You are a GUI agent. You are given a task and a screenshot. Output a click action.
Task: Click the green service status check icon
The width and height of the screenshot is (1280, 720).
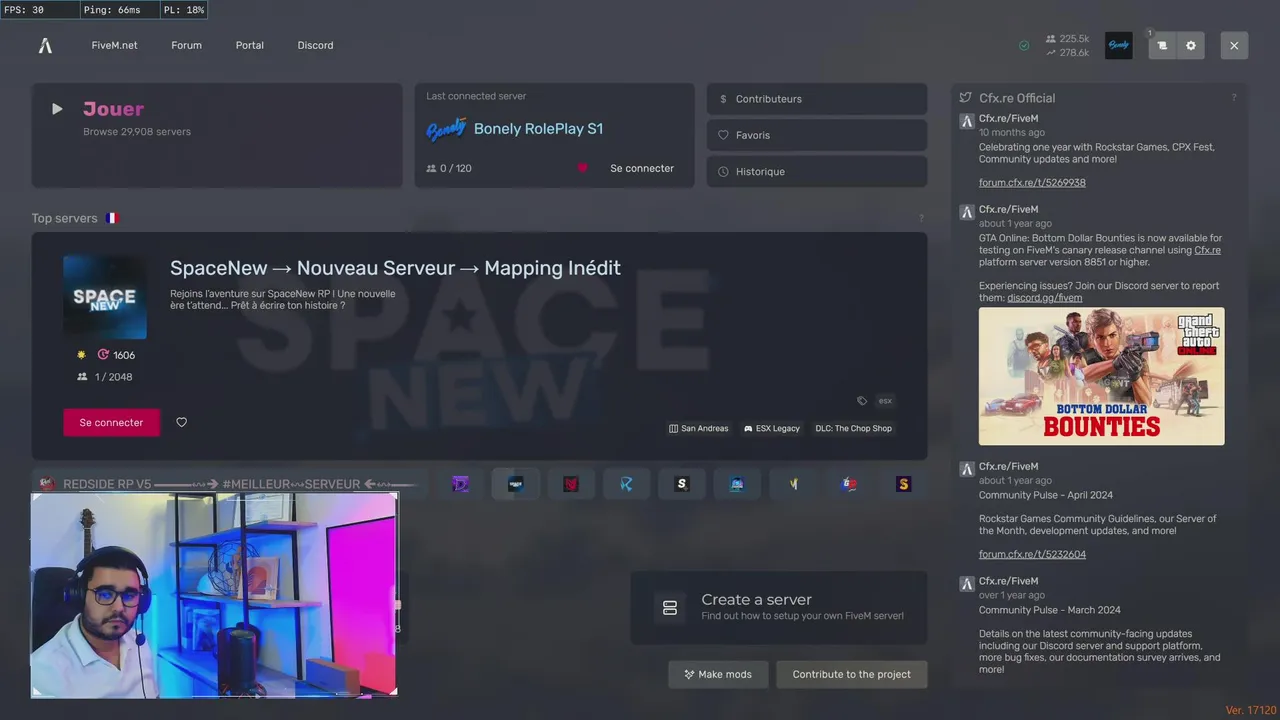pyautogui.click(x=1024, y=46)
